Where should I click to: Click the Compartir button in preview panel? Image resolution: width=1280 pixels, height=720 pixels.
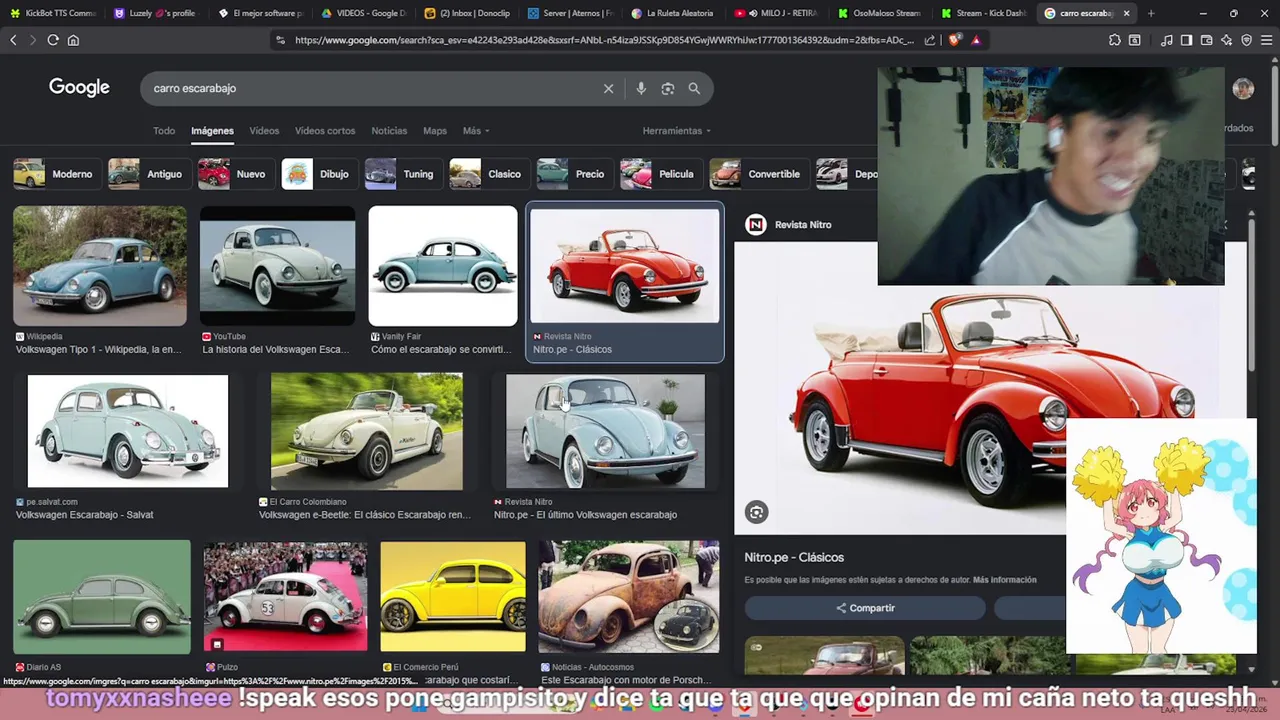point(865,608)
